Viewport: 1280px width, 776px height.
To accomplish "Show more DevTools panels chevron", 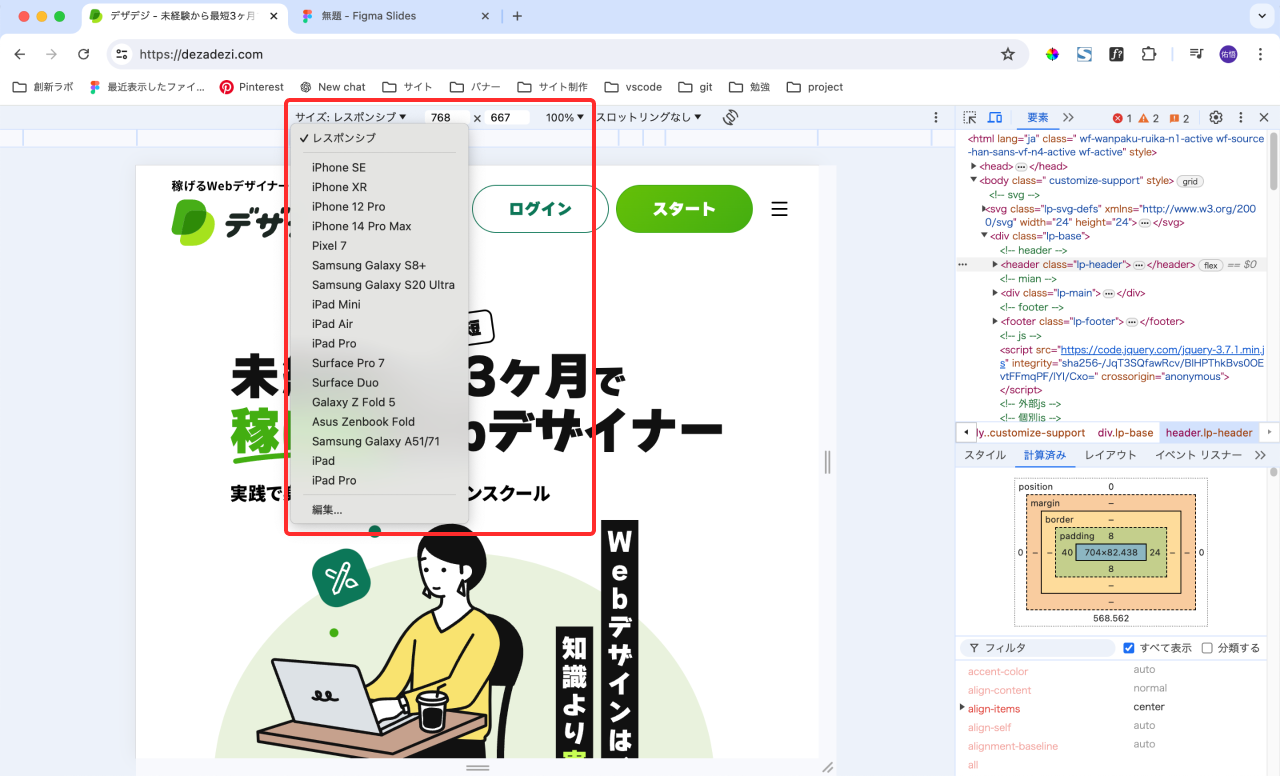I will (x=1068, y=117).
